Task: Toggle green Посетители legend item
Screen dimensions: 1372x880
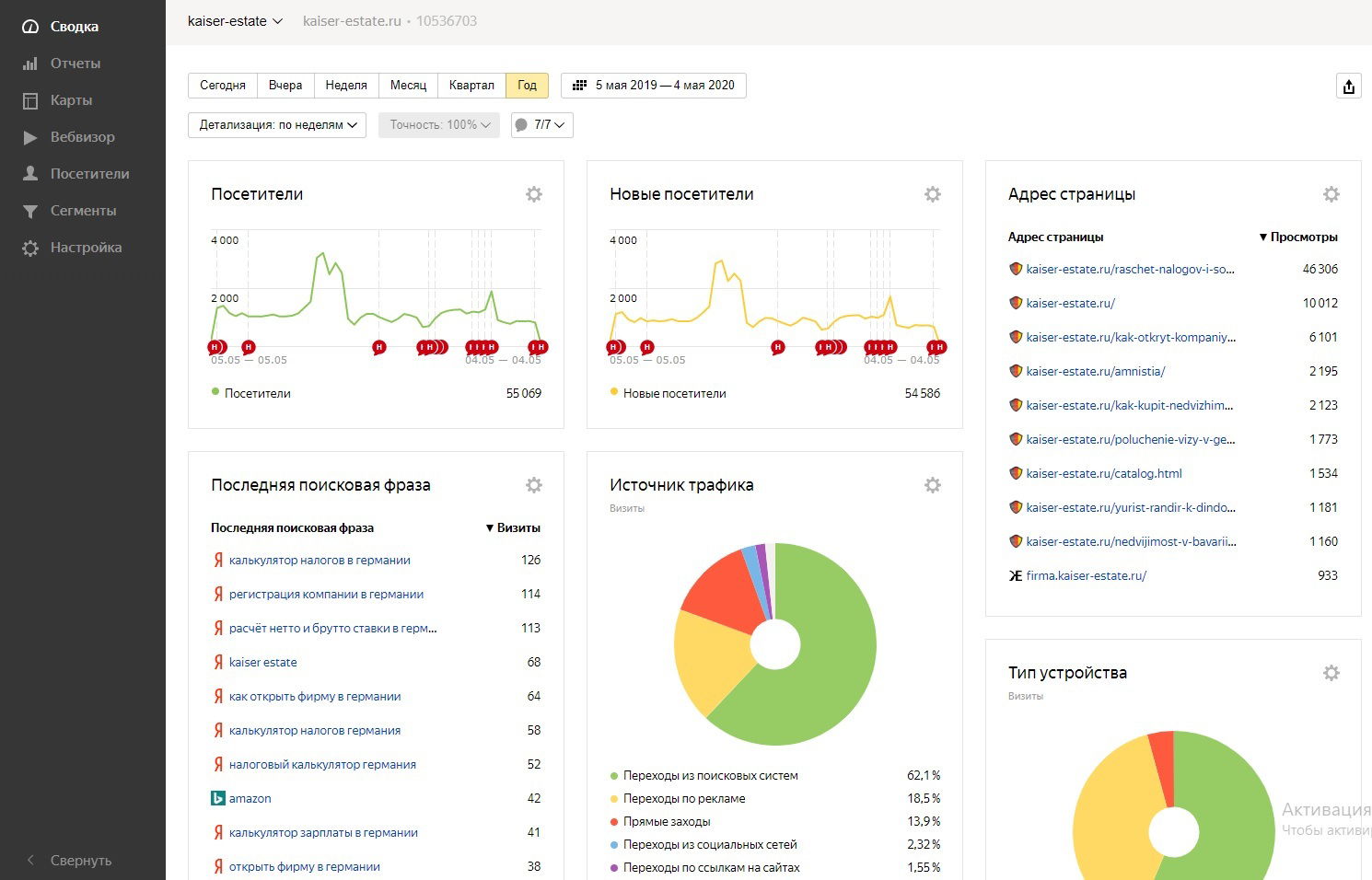Action: coord(251,393)
